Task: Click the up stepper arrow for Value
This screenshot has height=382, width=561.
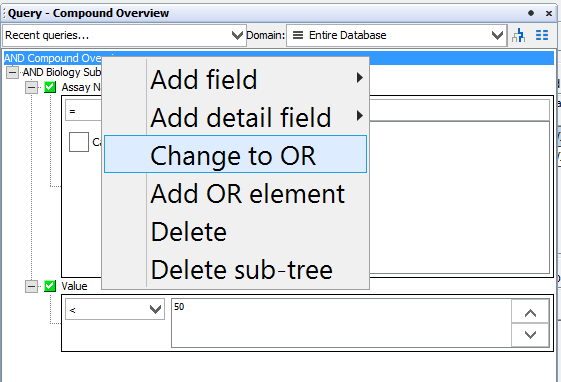Action: (x=530, y=312)
